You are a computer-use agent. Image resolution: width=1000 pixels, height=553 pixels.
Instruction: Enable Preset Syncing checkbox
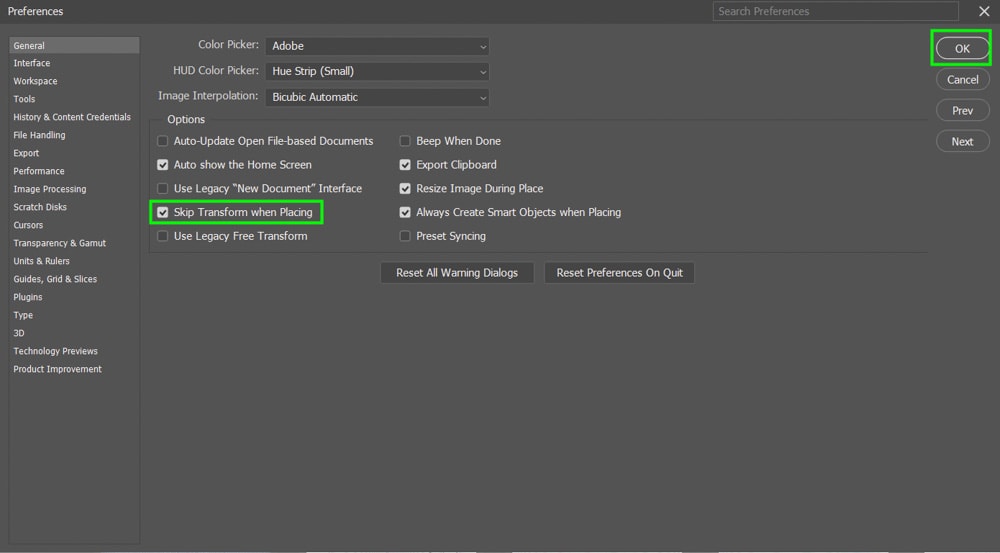coord(405,236)
